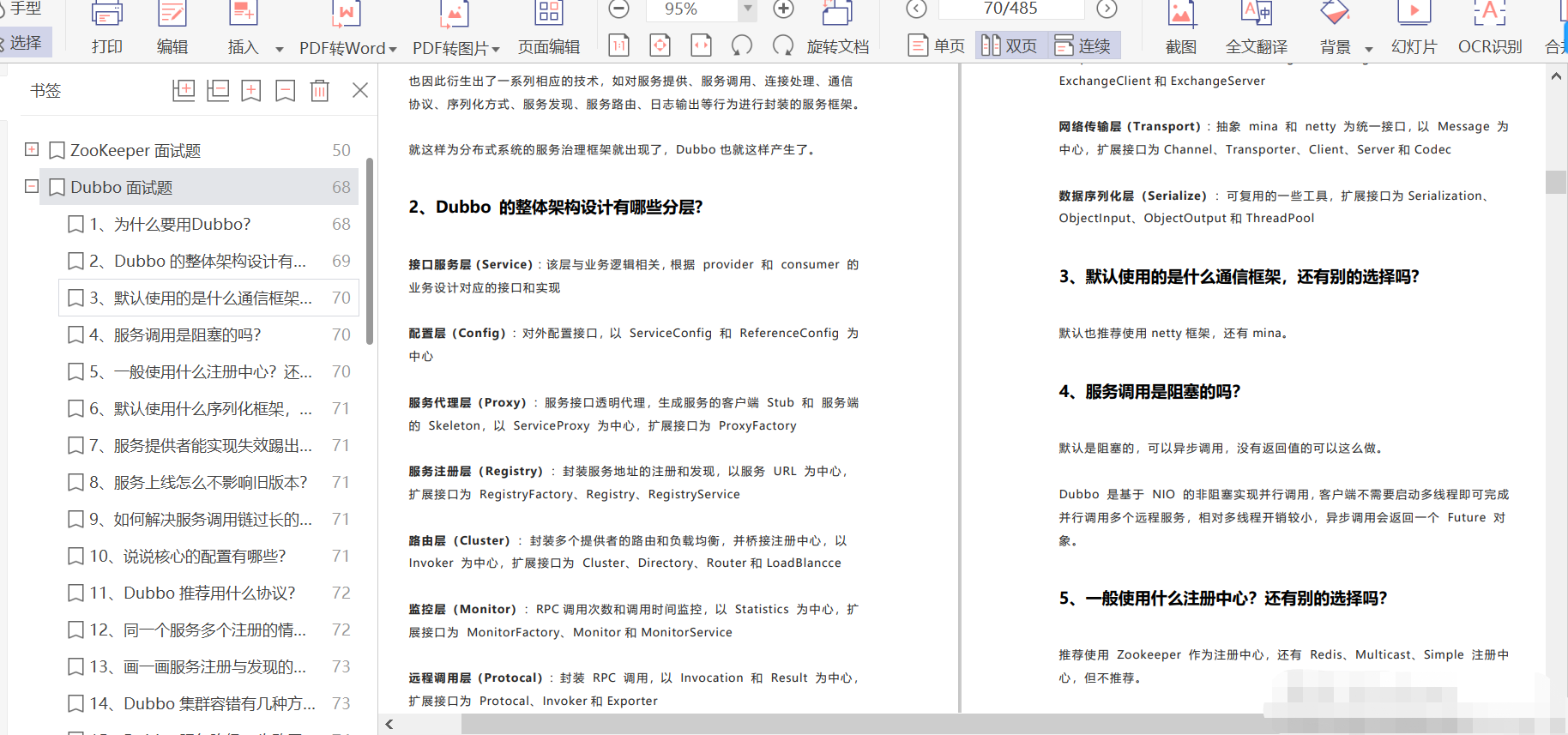This screenshot has width=1568, height=735.
Task: Select the ZooKeeper 面试题 bookmark row
Action: point(199,150)
